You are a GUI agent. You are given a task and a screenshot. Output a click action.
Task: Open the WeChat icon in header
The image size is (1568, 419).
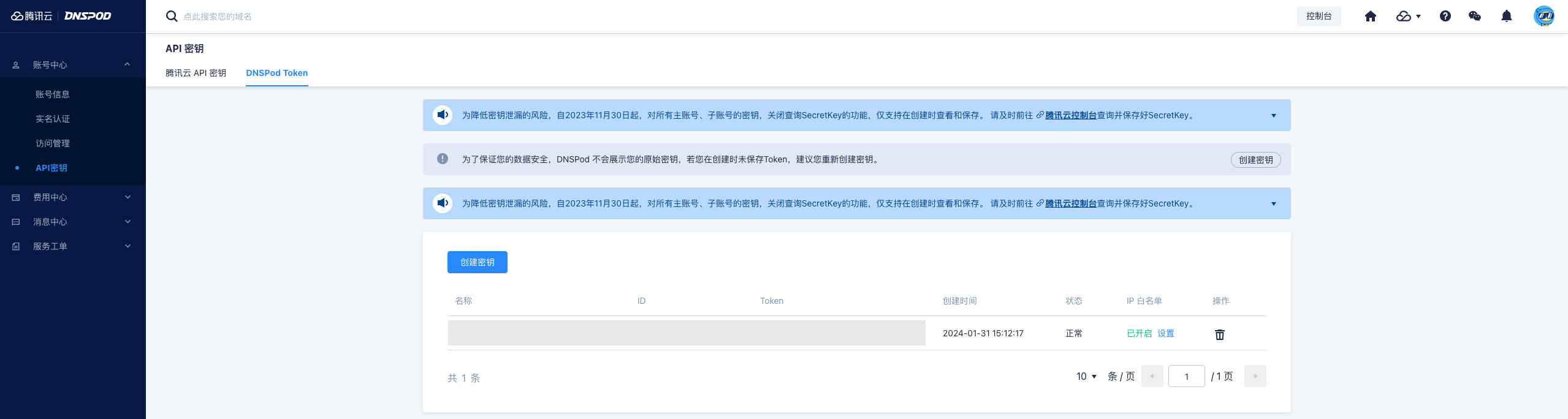coord(1475,17)
